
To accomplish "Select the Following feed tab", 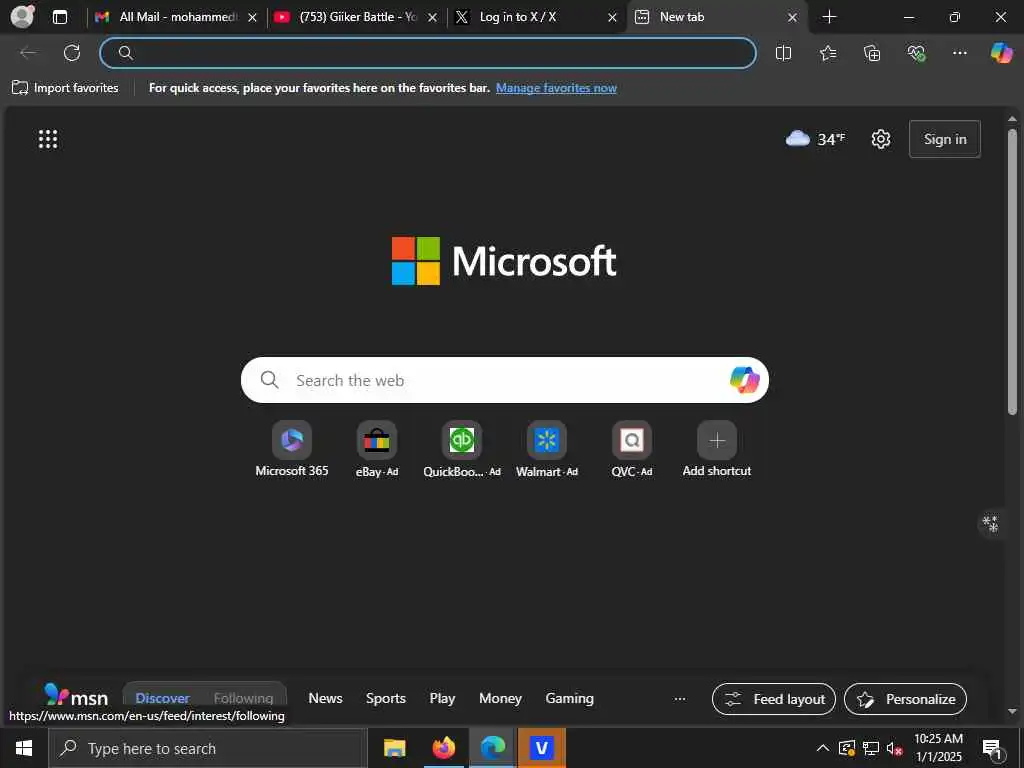I will tap(243, 698).
